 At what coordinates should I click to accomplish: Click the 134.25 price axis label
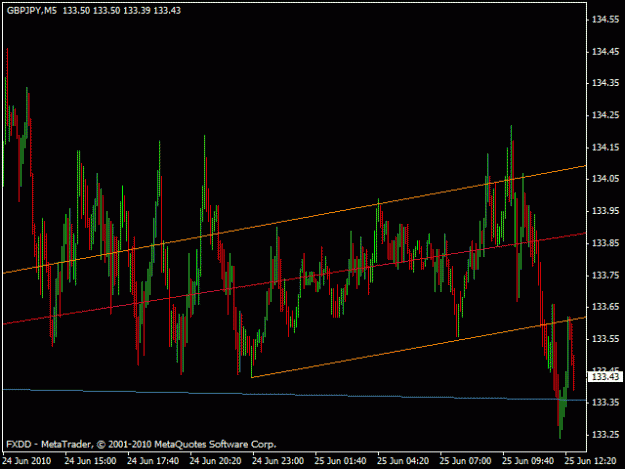point(605,115)
